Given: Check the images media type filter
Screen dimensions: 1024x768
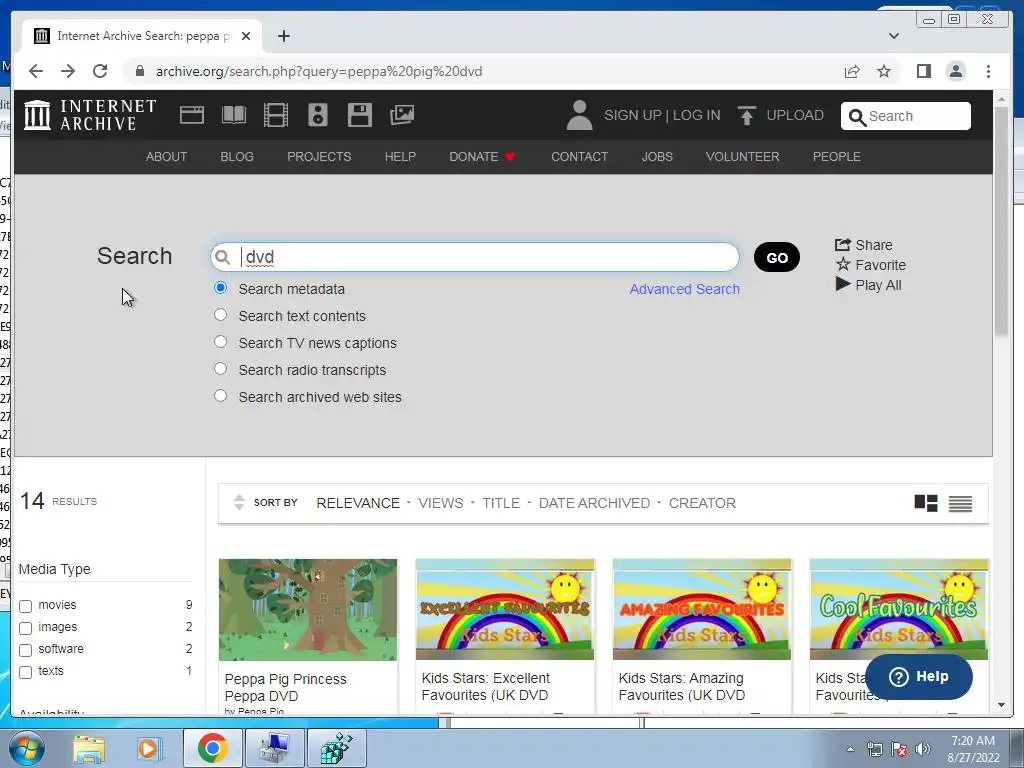Looking at the screenshot, I should 25,628.
